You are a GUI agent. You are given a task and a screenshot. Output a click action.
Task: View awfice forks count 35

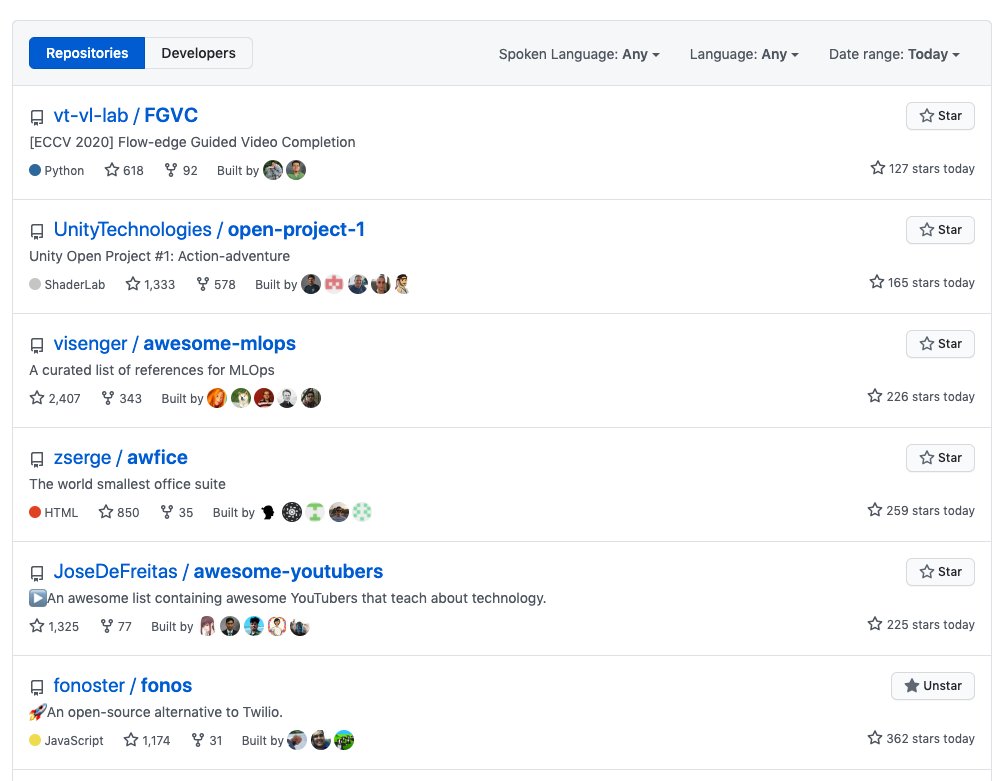[x=176, y=512]
